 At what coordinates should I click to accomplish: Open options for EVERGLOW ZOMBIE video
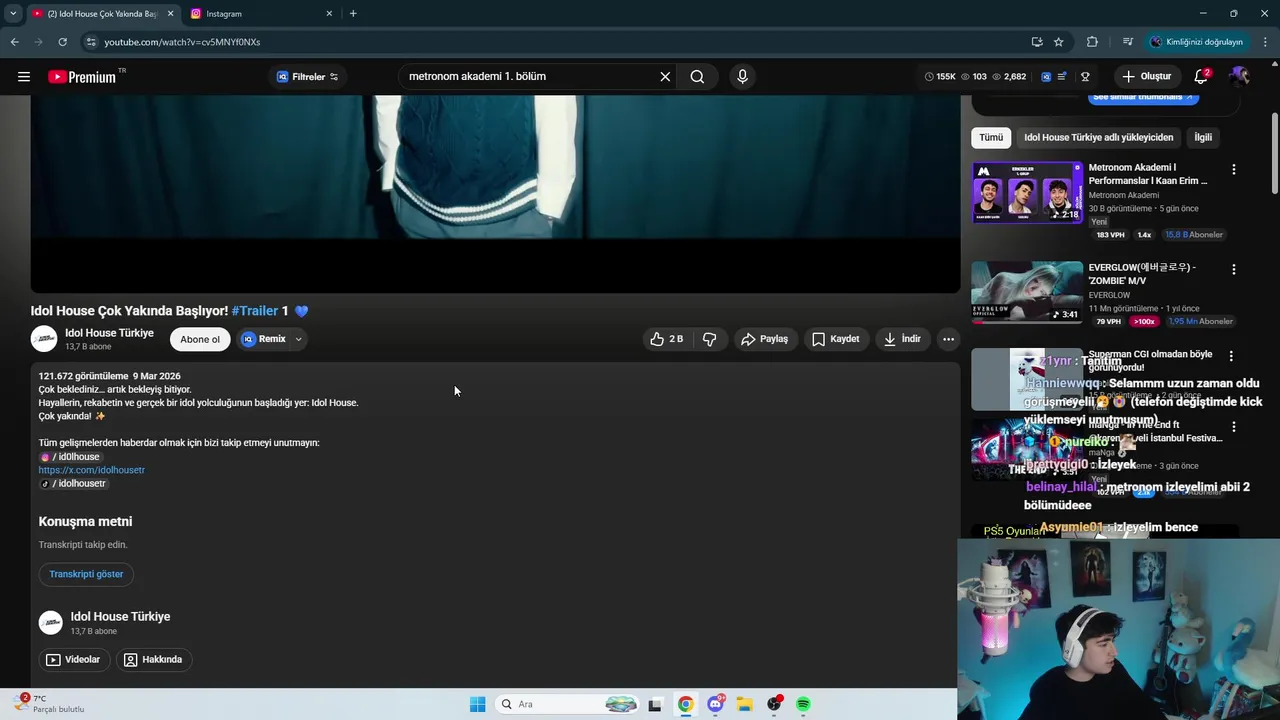click(1233, 270)
